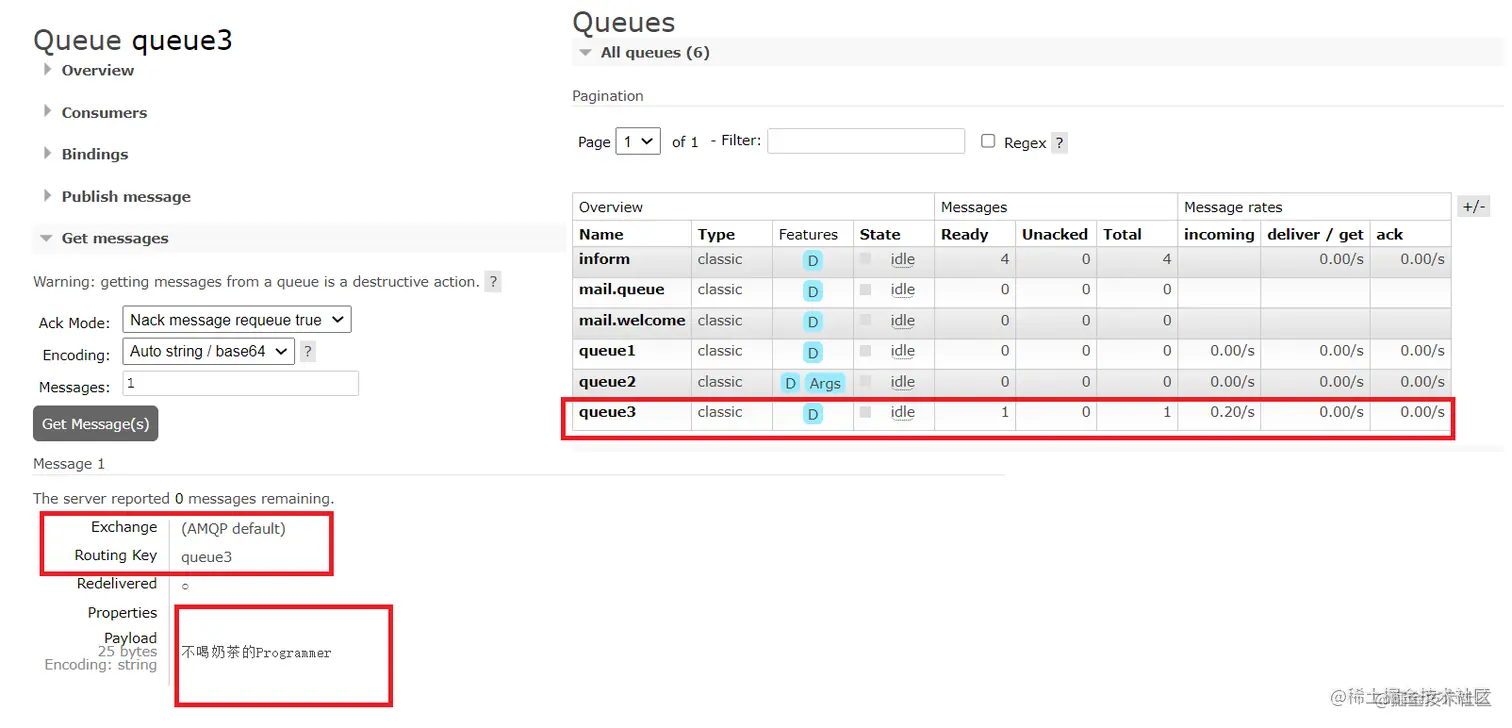Sort by the Type column header
Screen dimensions: 1512x728
coord(716,234)
